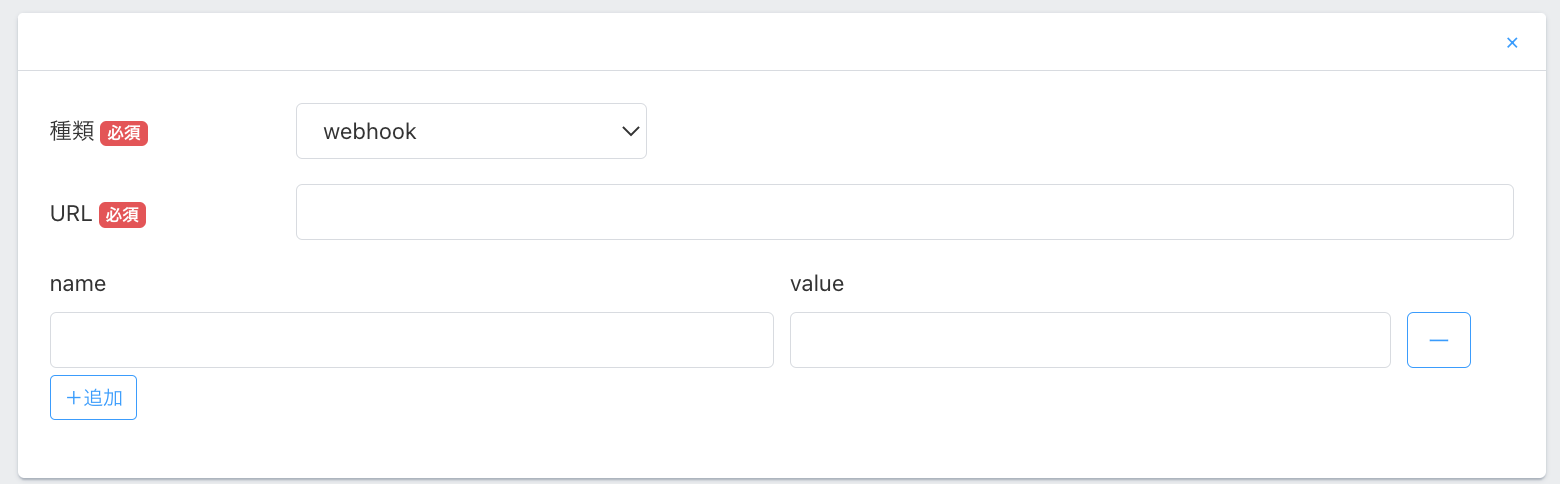Click the 種類 field label
The width and height of the screenshot is (1560, 484).
click(x=72, y=132)
